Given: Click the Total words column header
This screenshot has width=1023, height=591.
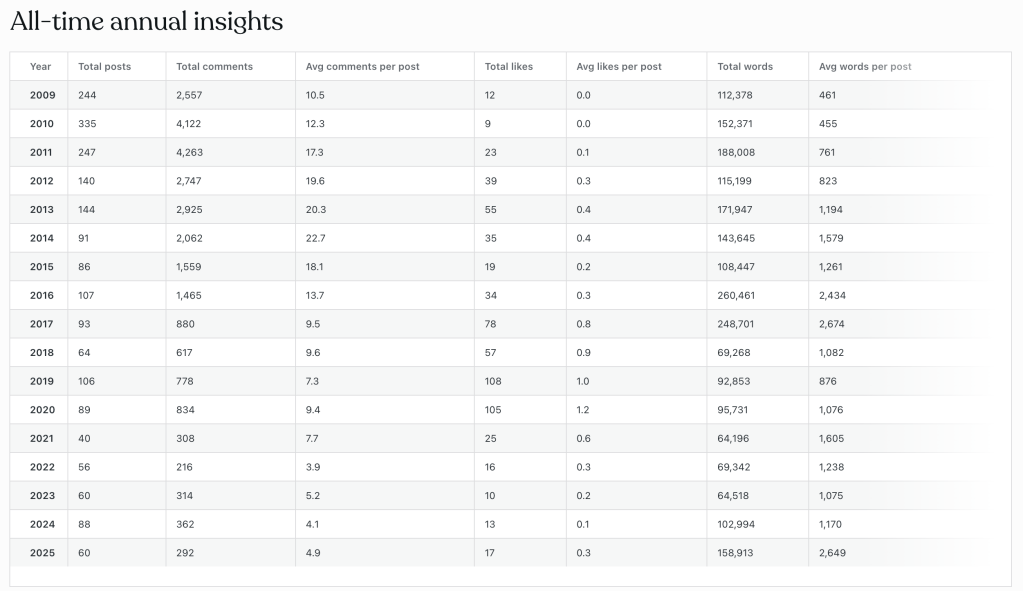Looking at the screenshot, I should tap(745, 67).
